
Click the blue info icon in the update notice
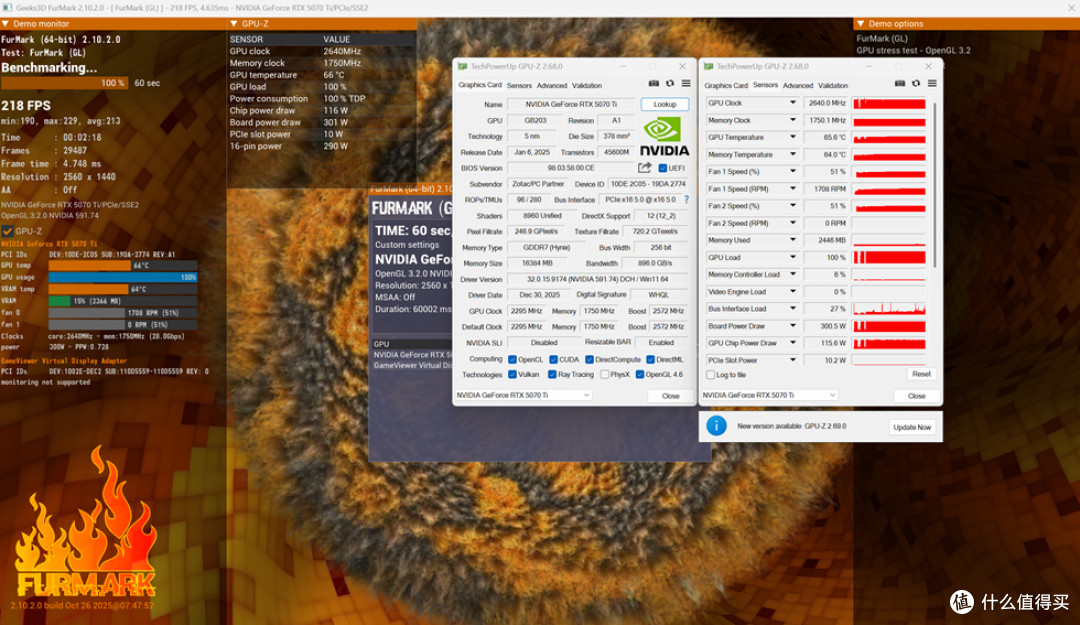coord(716,426)
